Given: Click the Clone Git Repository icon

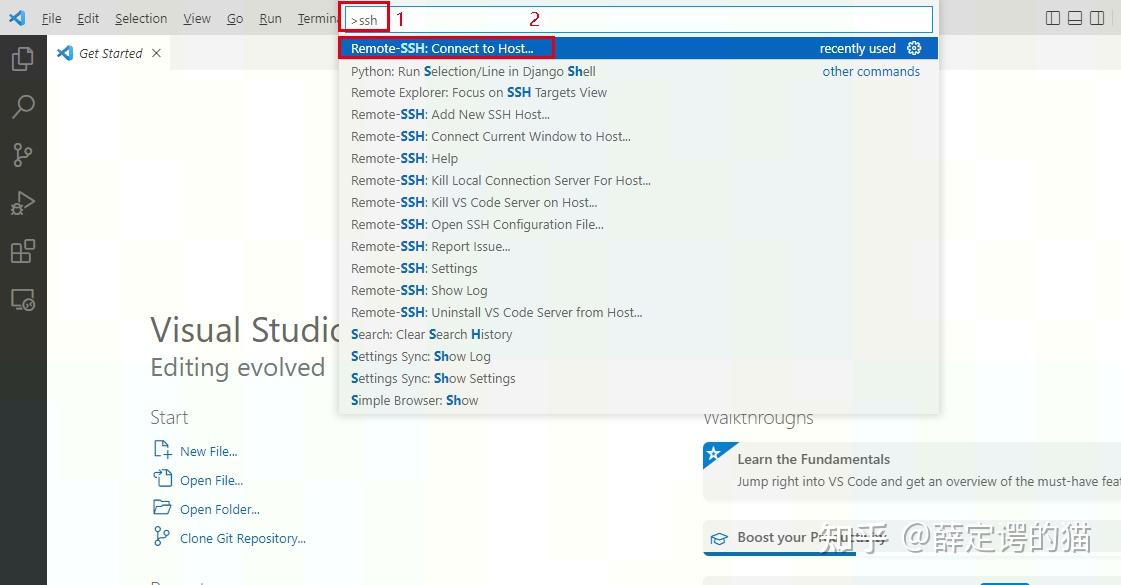Looking at the screenshot, I should pyautogui.click(x=162, y=536).
